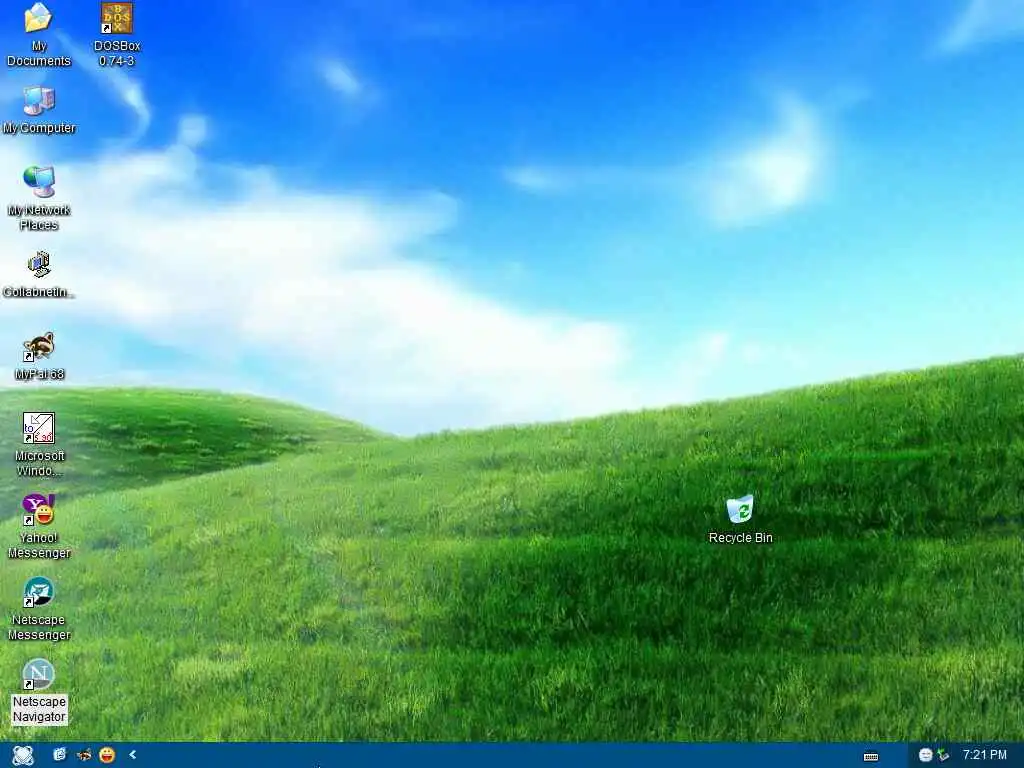Launch MyPal from the quick launch bar
Screen dimensions: 1024x768
[84, 755]
